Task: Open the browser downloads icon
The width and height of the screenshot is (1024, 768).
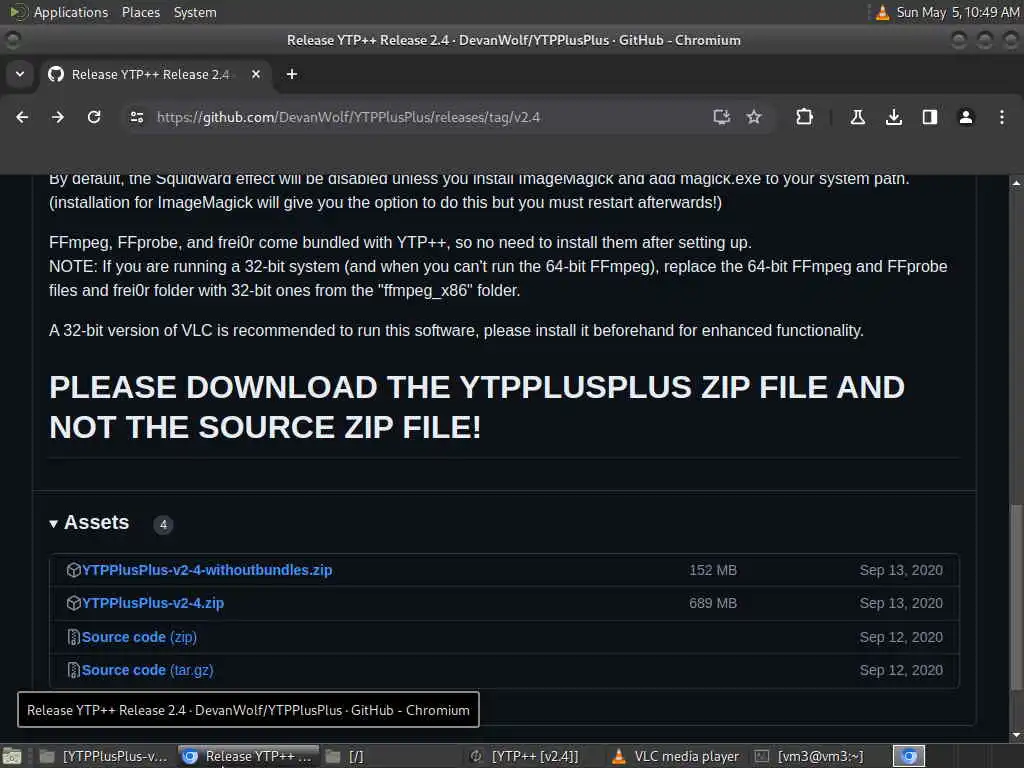Action: click(894, 117)
